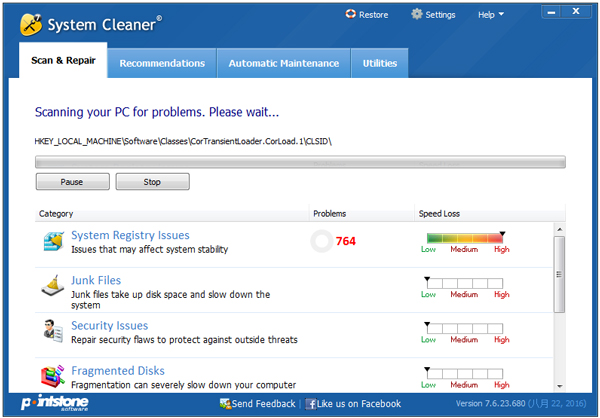Click the Problems column header
This screenshot has width=600, height=418.
point(362,214)
